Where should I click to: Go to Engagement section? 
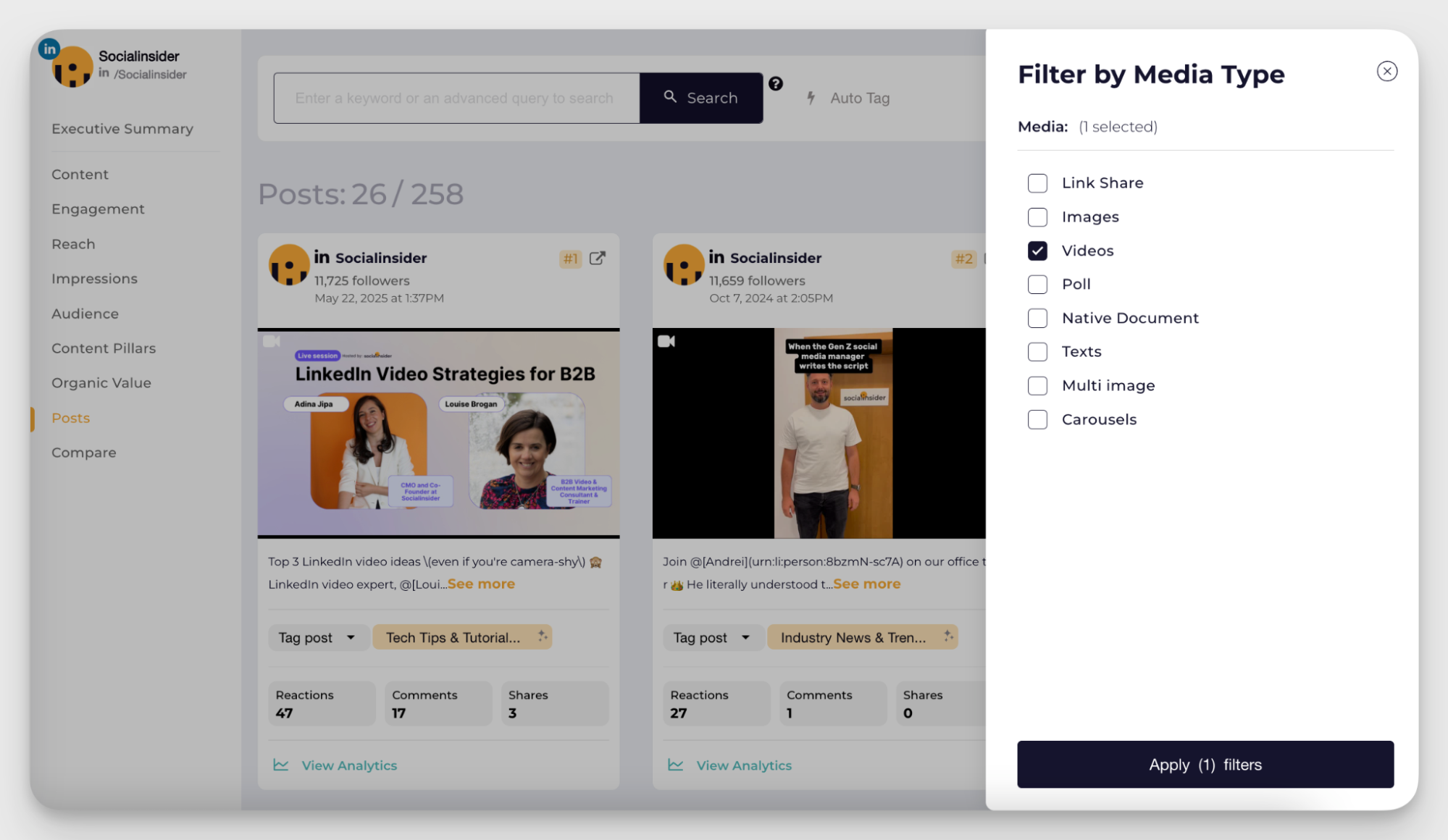[98, 209]
